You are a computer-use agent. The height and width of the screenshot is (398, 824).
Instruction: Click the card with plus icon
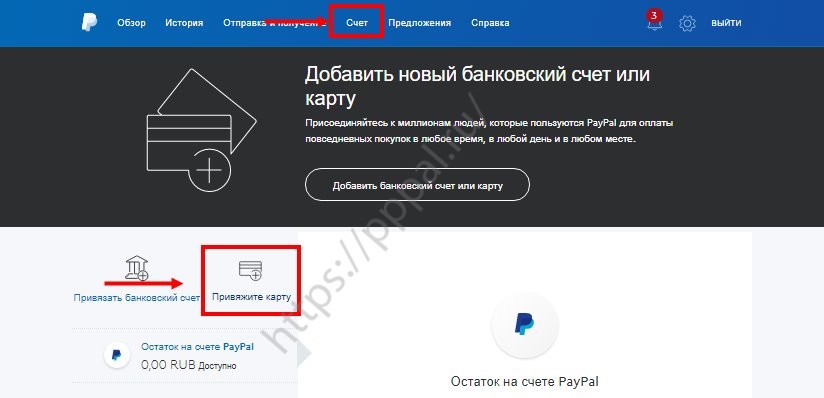[251, 270]
